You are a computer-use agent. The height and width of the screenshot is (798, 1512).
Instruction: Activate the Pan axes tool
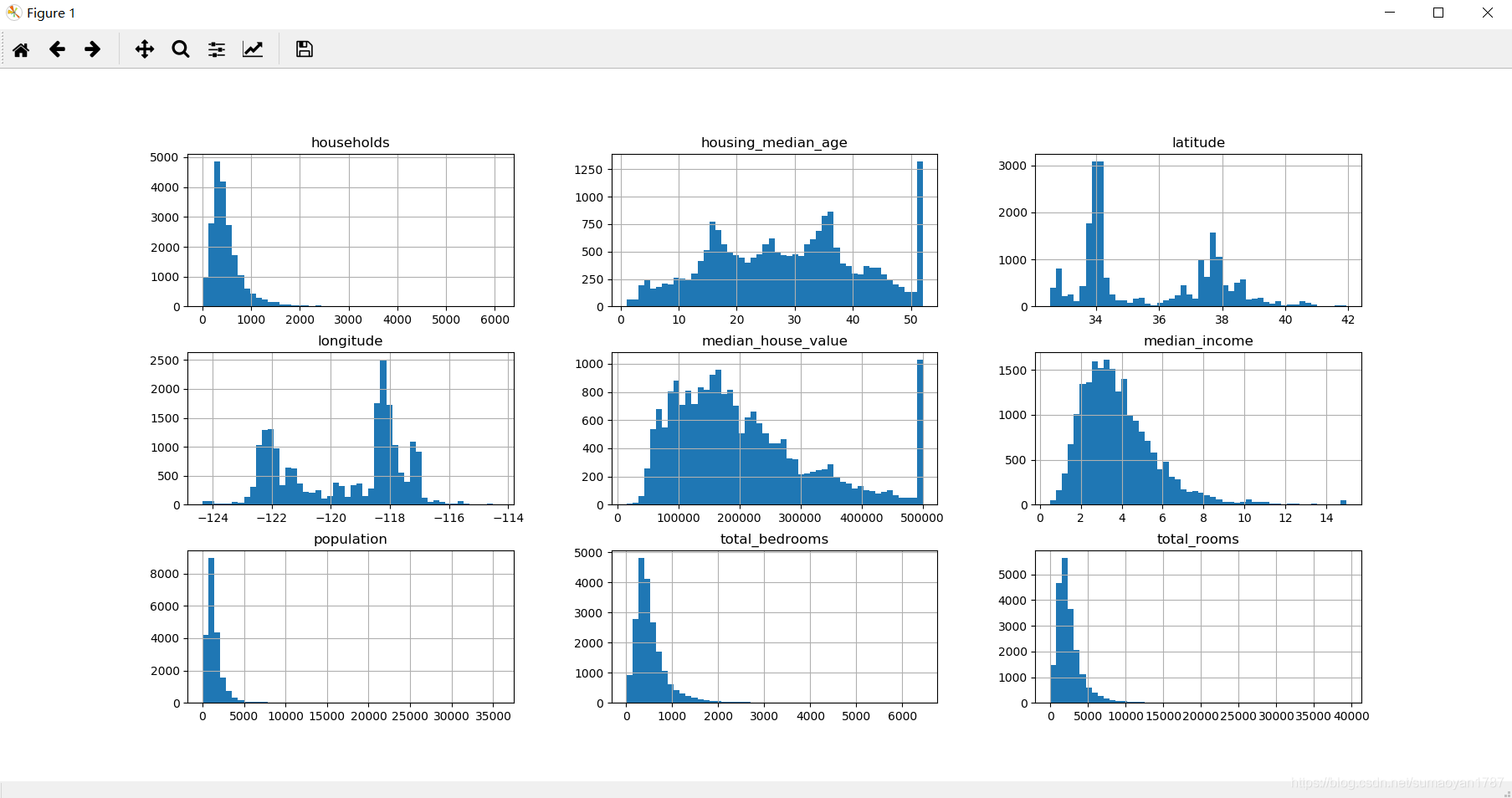tap(145, 49)
